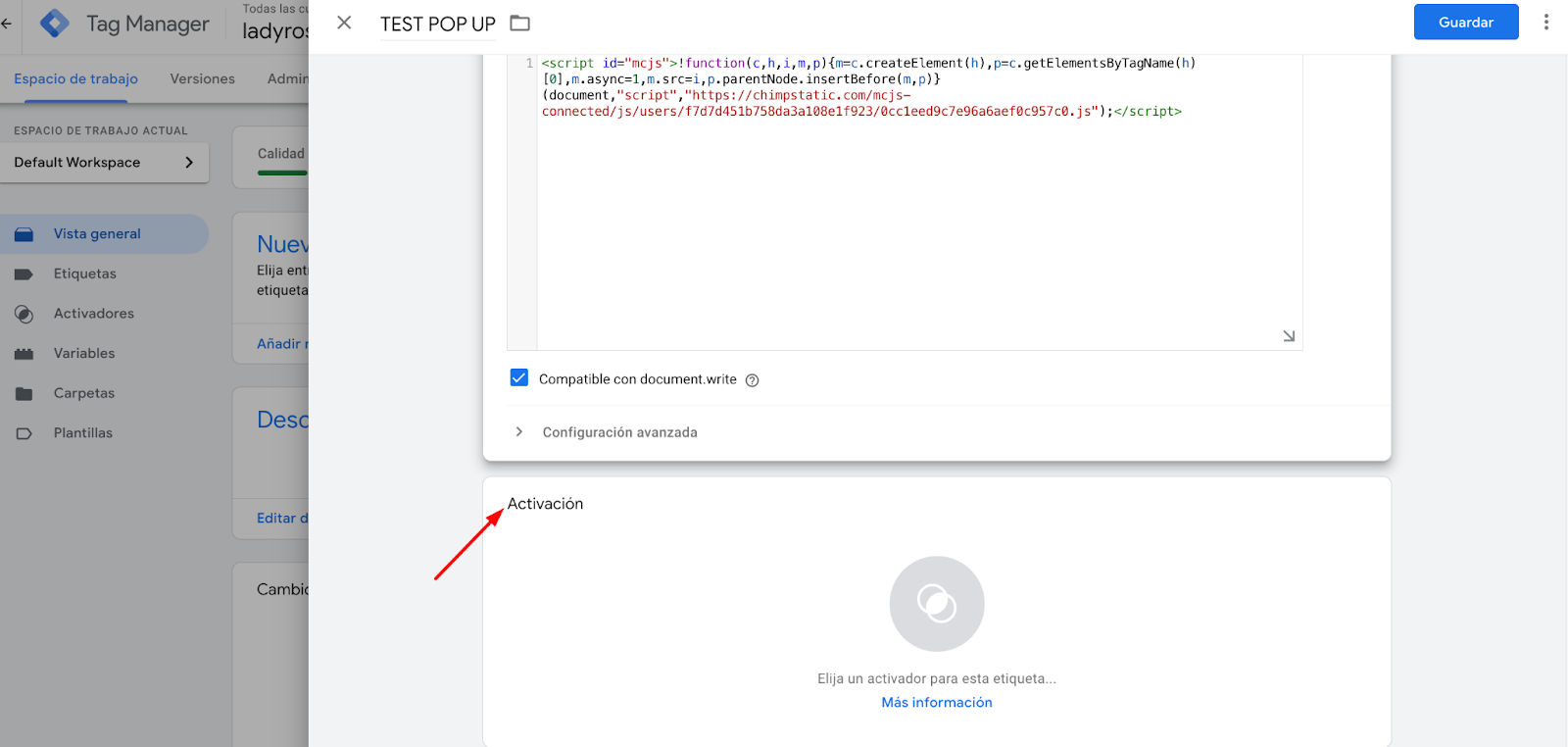This screenshot has width=1568, height=747.
Task: Open Default Workspace selector
Action: tap(104, 163)
